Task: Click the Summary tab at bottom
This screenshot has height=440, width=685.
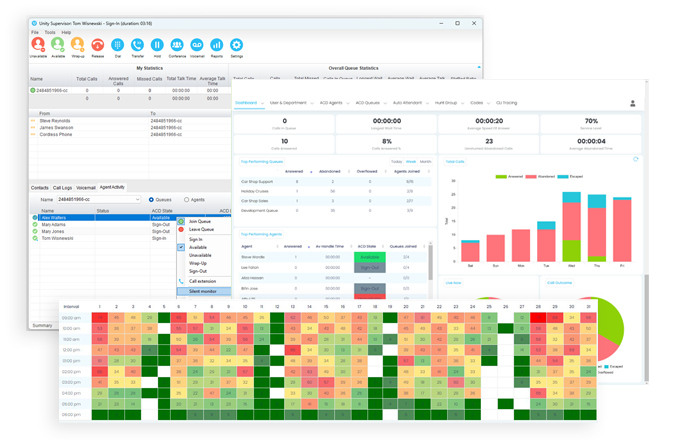Action: click(x=42, y=326)
